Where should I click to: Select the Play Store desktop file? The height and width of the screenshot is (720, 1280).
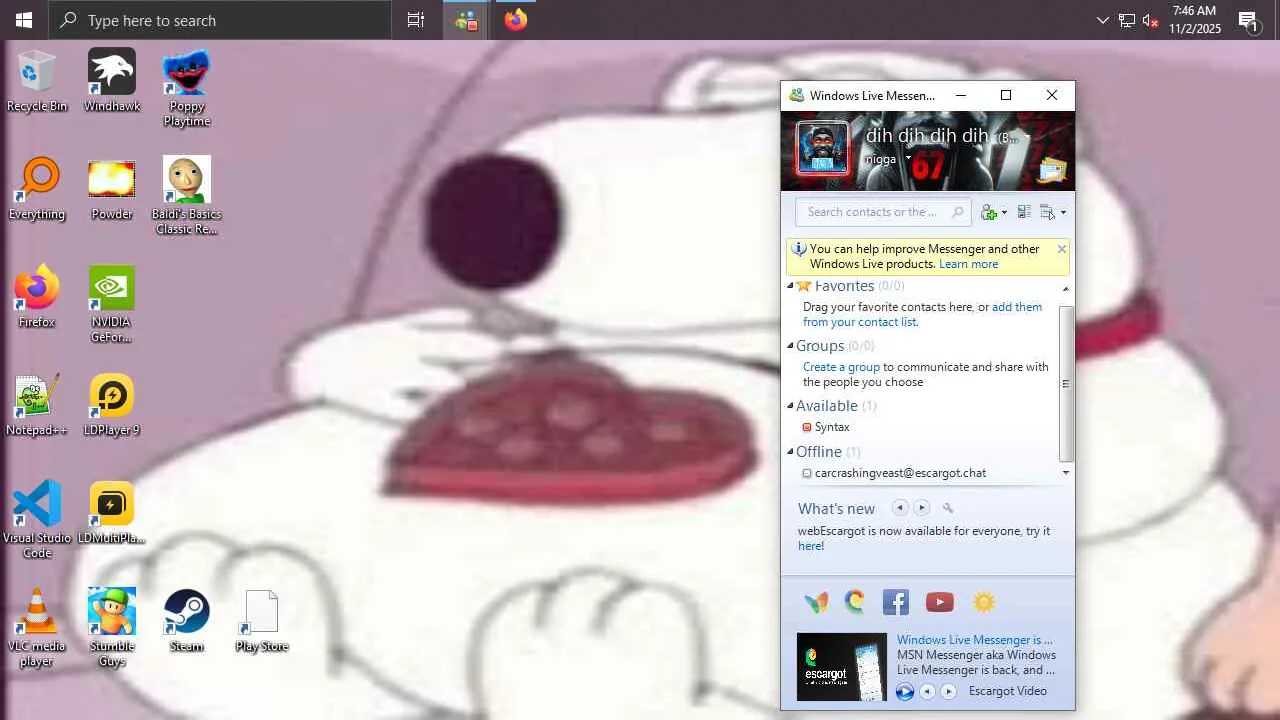[x=262, y=621]
